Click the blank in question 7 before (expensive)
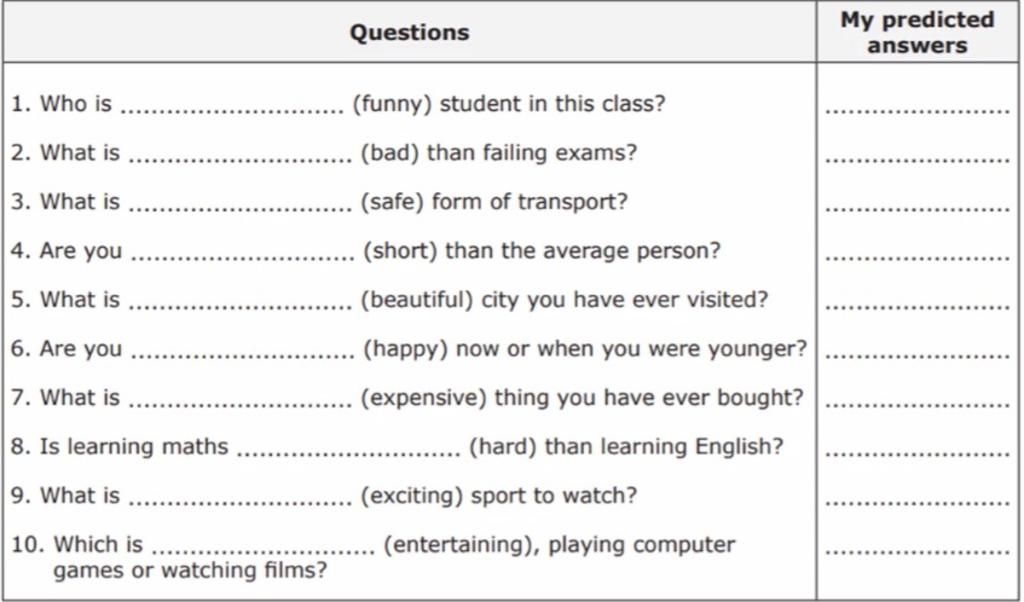1024x602 pixels. click(x=240, y=401)
